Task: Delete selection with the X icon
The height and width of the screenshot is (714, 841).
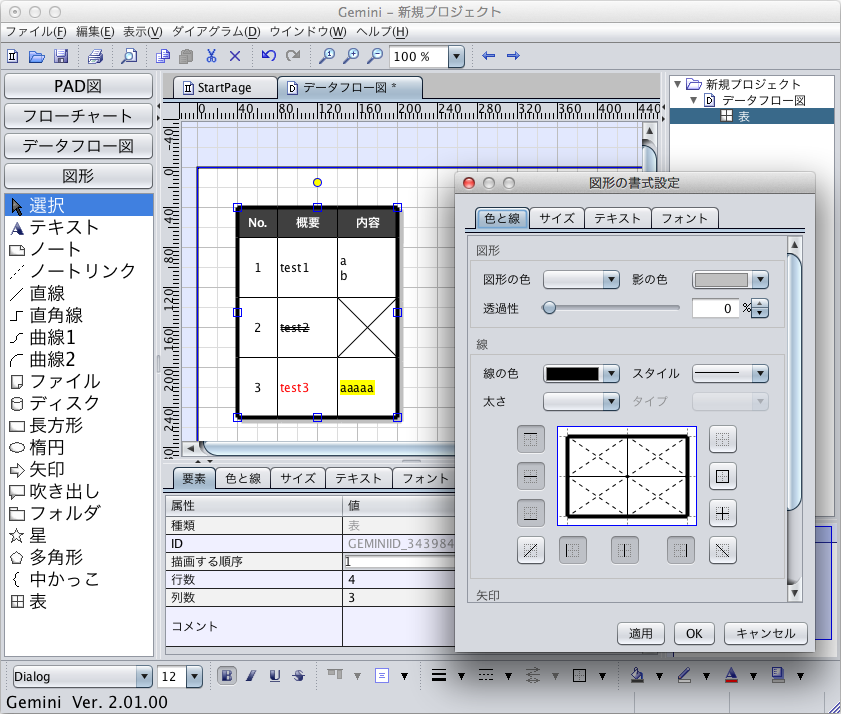Action: tap(235, 56)
